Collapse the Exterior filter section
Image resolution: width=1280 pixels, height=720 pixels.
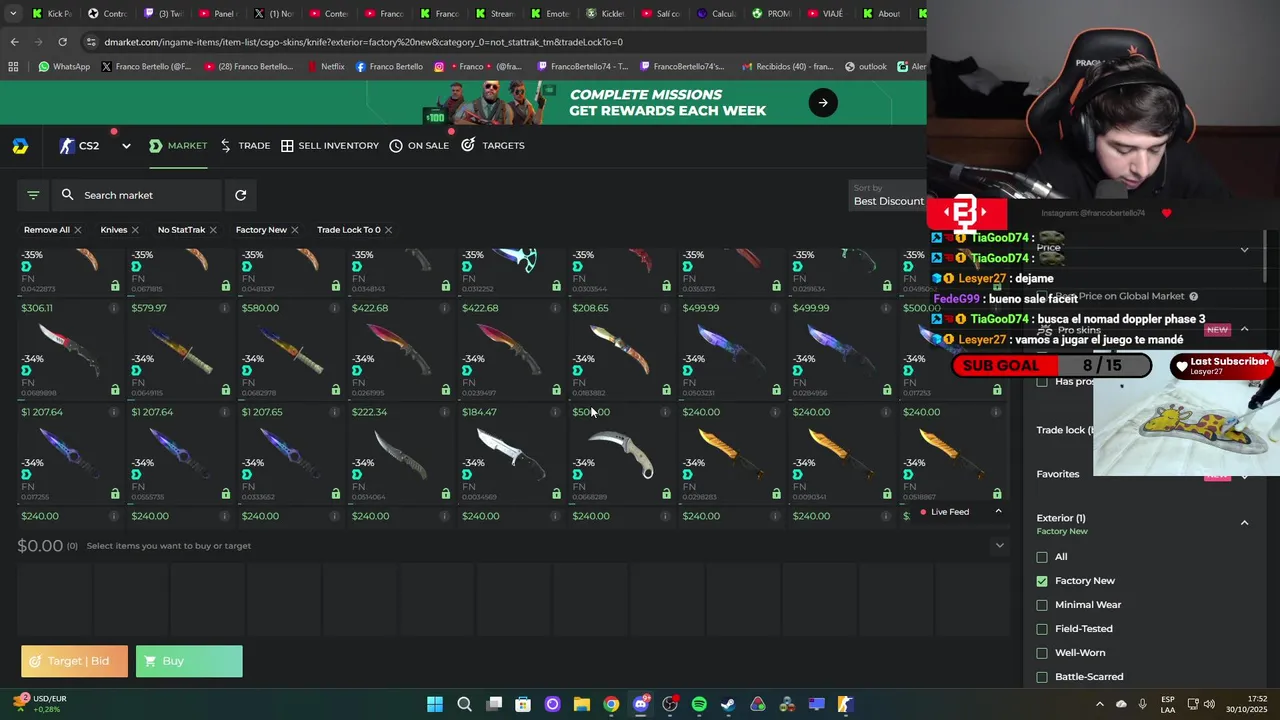[1244, 523]
